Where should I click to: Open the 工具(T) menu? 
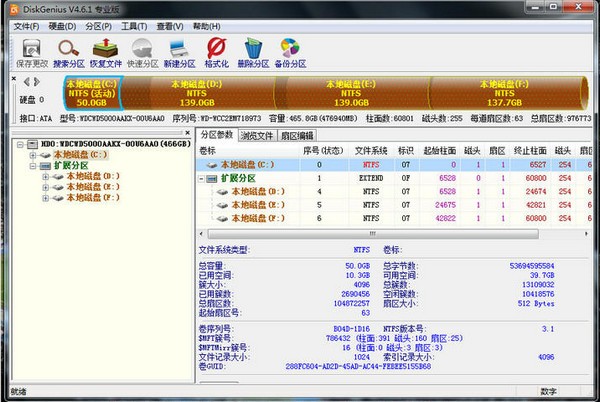point(134,26)
